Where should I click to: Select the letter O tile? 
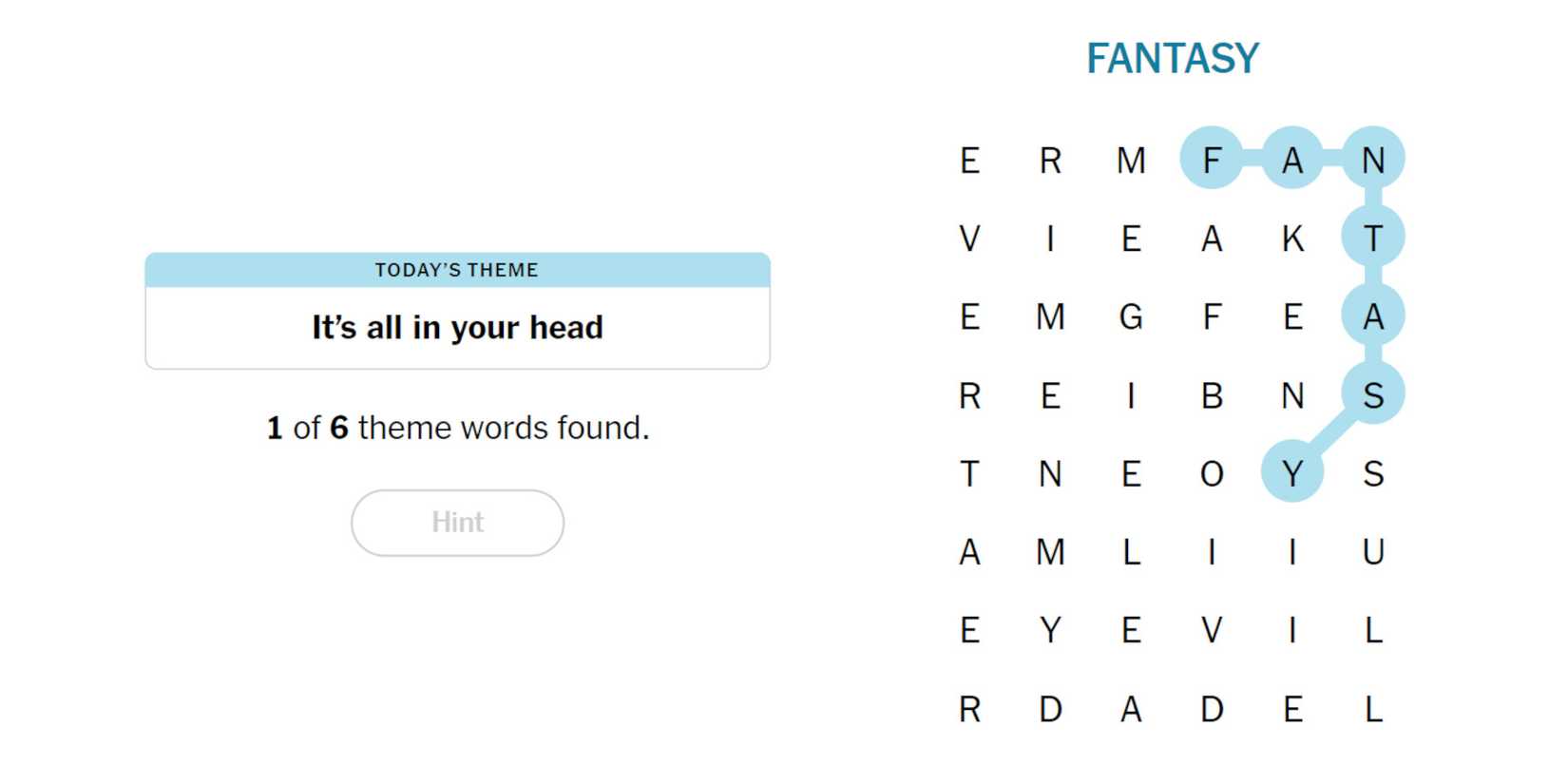[1211, 473]
